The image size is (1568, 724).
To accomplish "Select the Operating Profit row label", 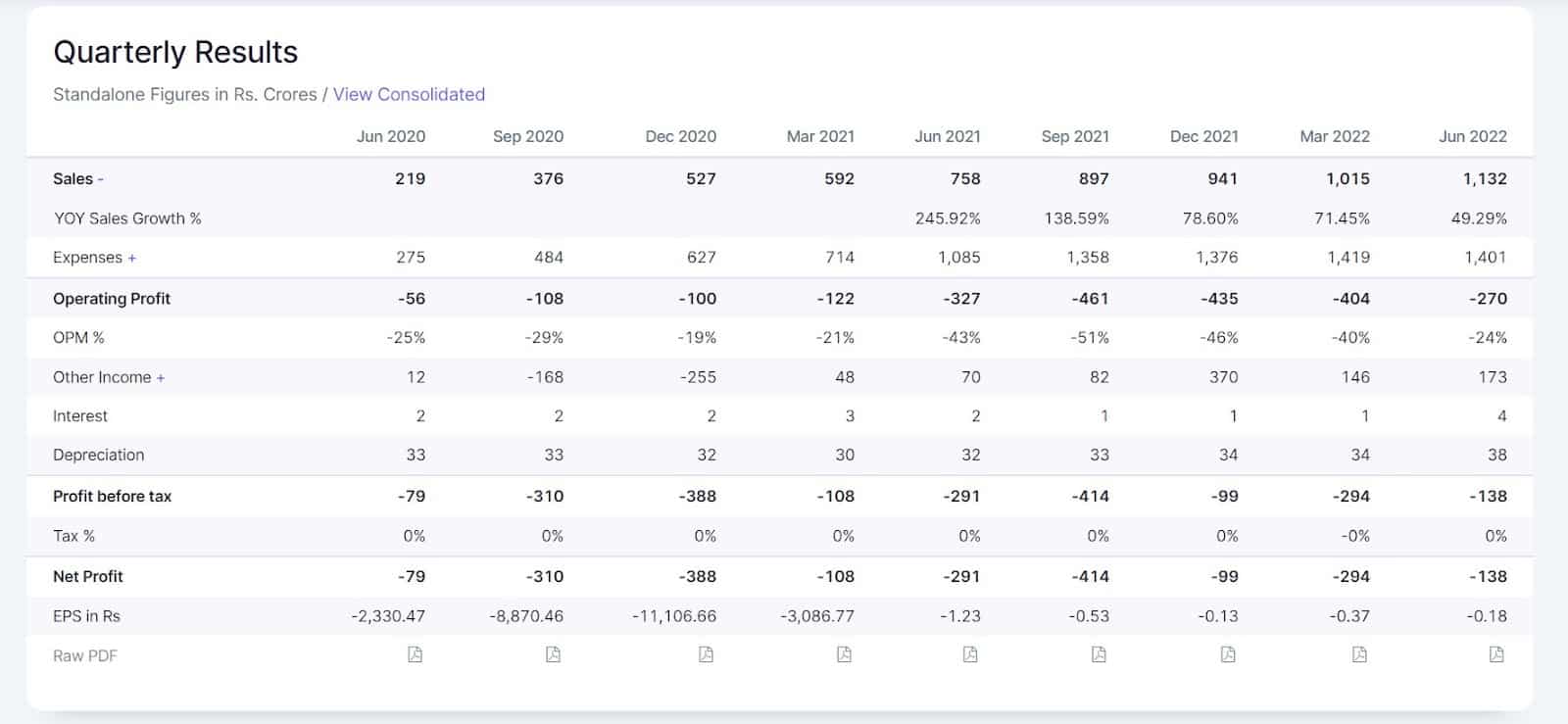I will click(112, 299).
